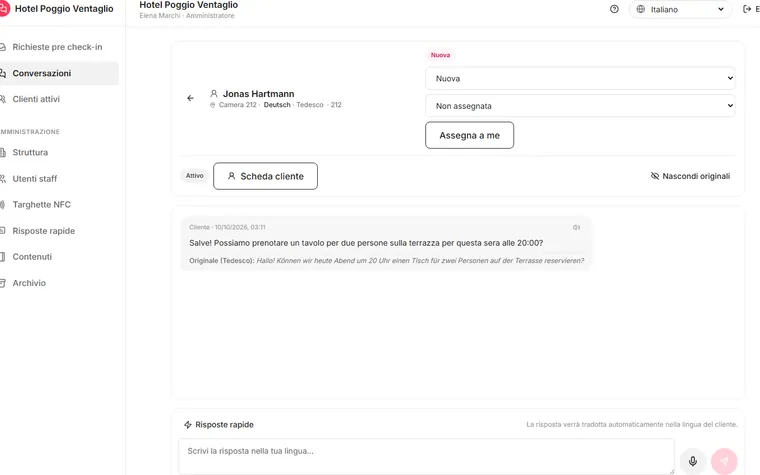Open Contenuti in the sidebar
This screenshot has width=760, height=475.
57,256
